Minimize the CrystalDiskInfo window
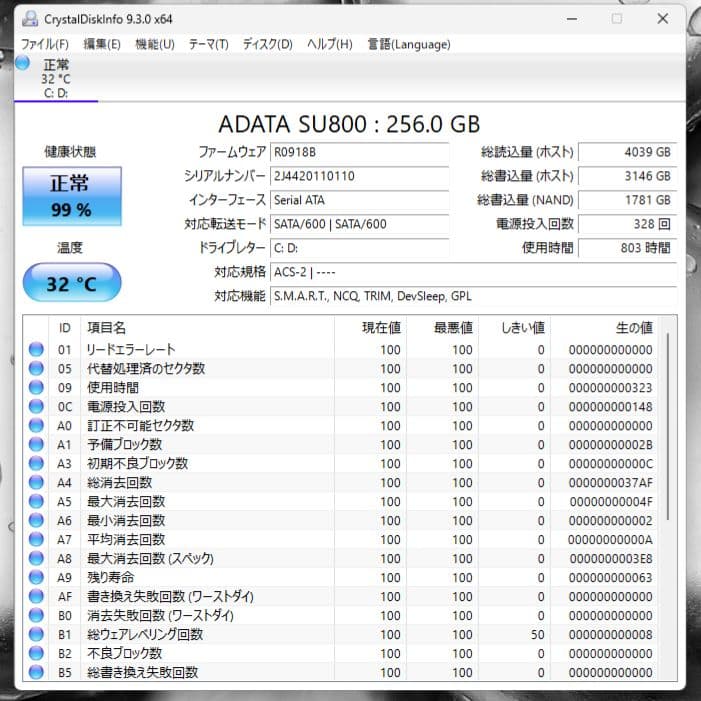The width and height of the screenshot is (701, 701). pos(572,19)
